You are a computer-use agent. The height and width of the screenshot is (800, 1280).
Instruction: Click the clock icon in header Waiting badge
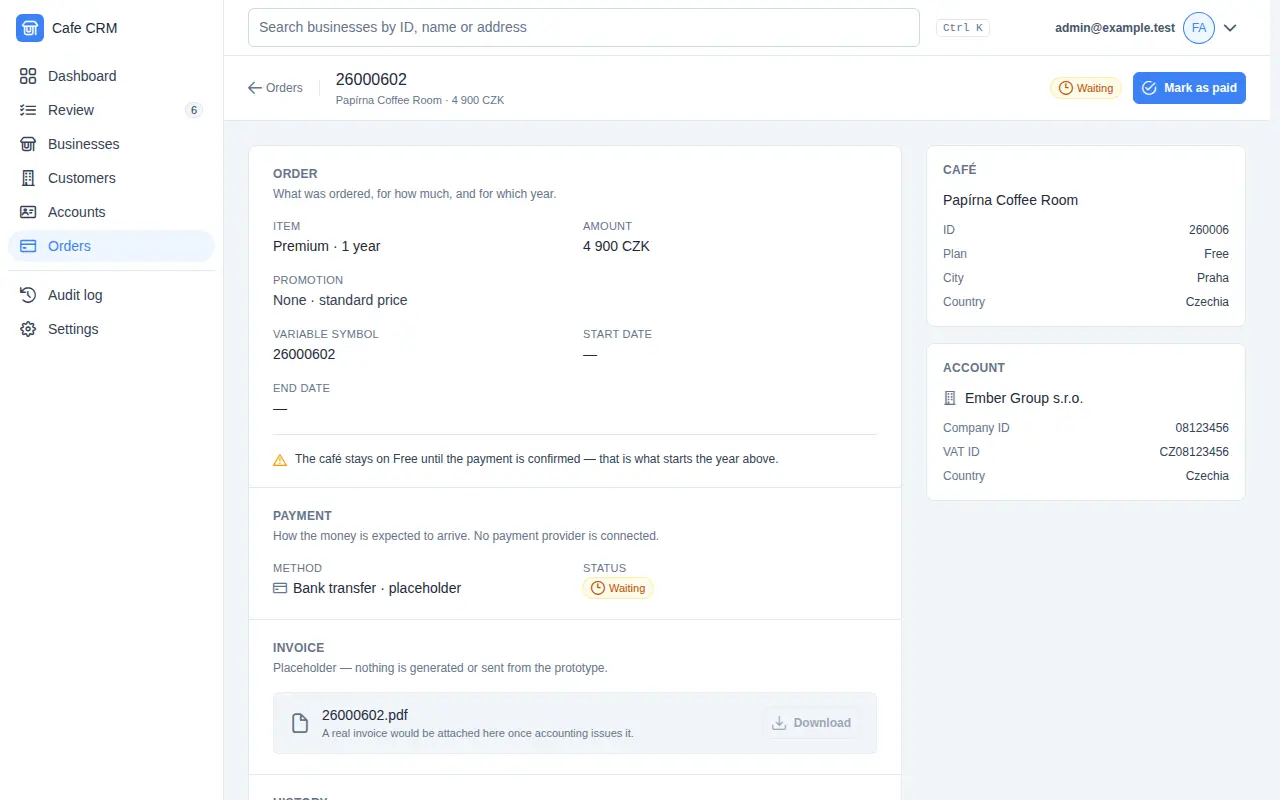point(1066,88)
